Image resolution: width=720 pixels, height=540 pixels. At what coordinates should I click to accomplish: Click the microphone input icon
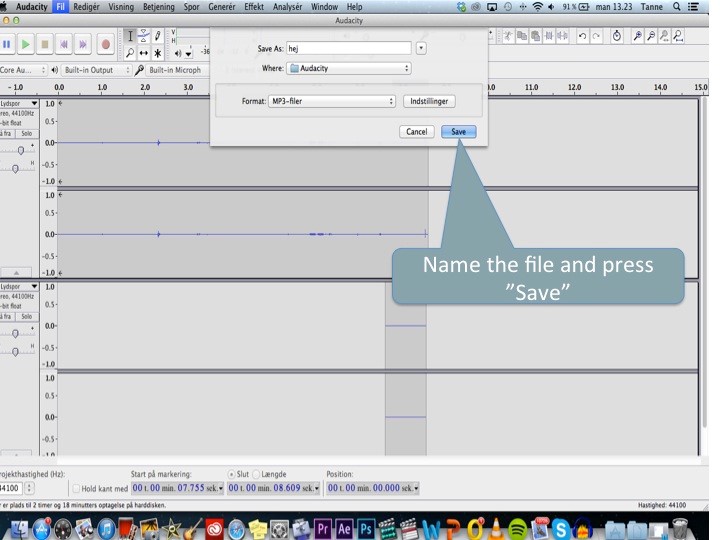(139, 70)
